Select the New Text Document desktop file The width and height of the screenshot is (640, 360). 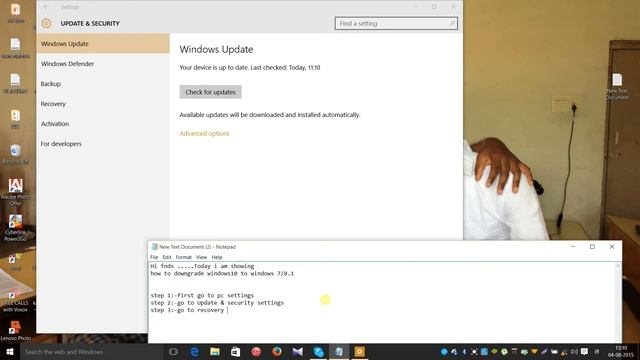[x=617, y=87]
